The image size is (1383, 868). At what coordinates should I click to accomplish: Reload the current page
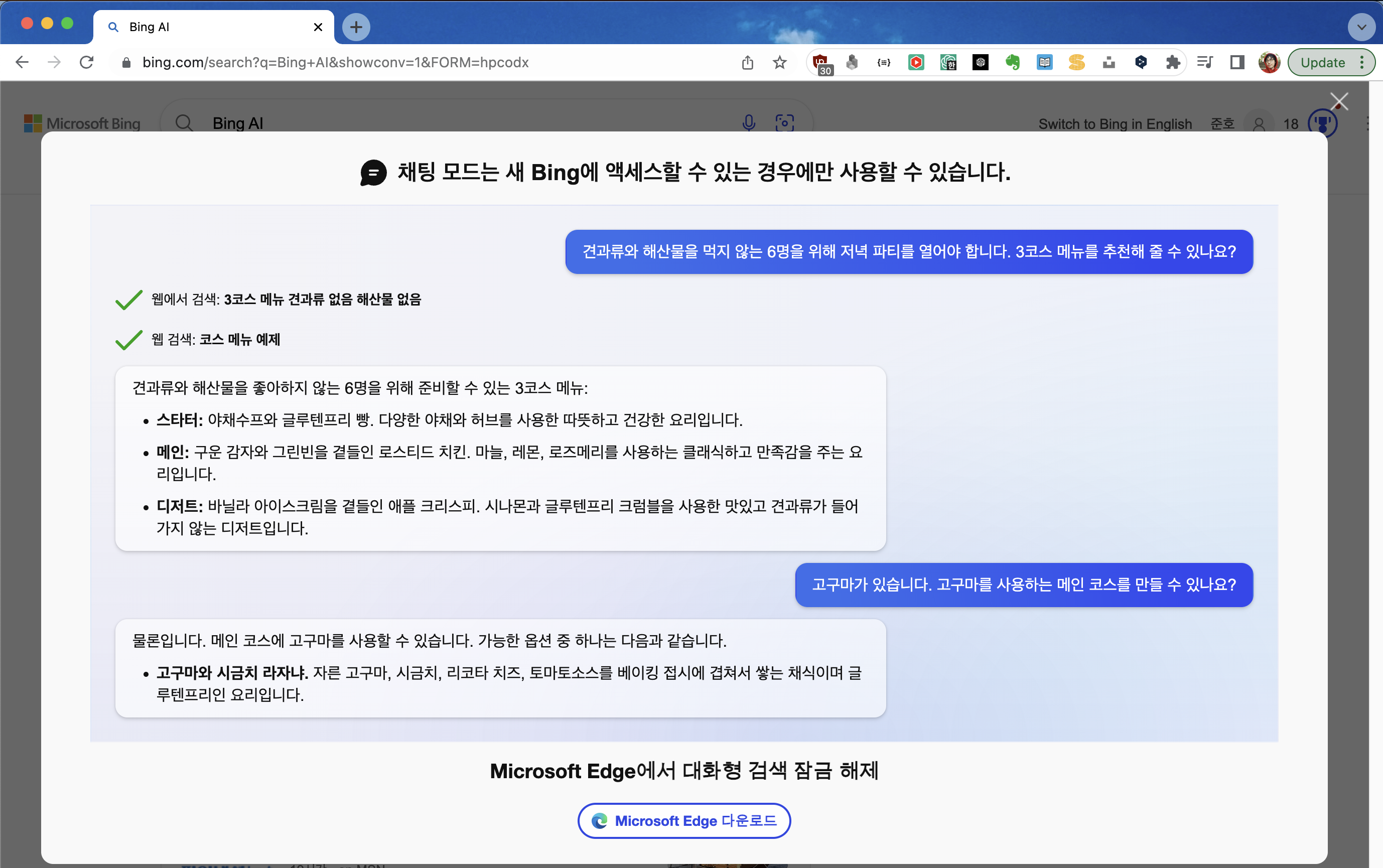click(87, 62)
